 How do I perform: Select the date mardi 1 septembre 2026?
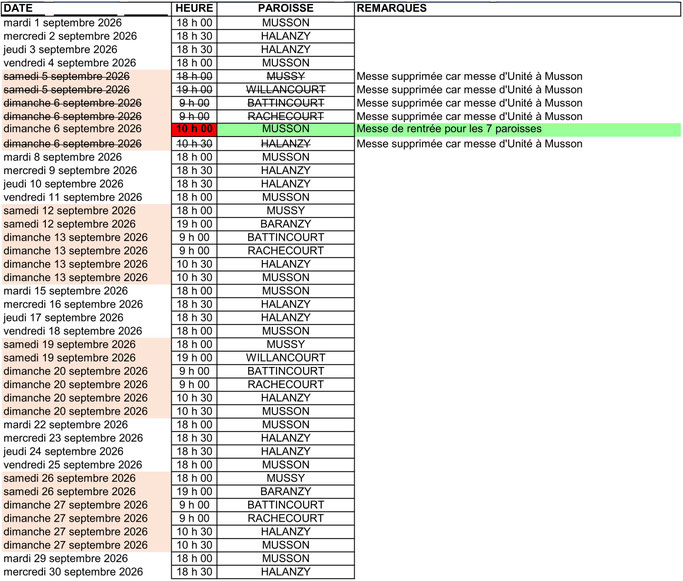click(x=63, y=23)
